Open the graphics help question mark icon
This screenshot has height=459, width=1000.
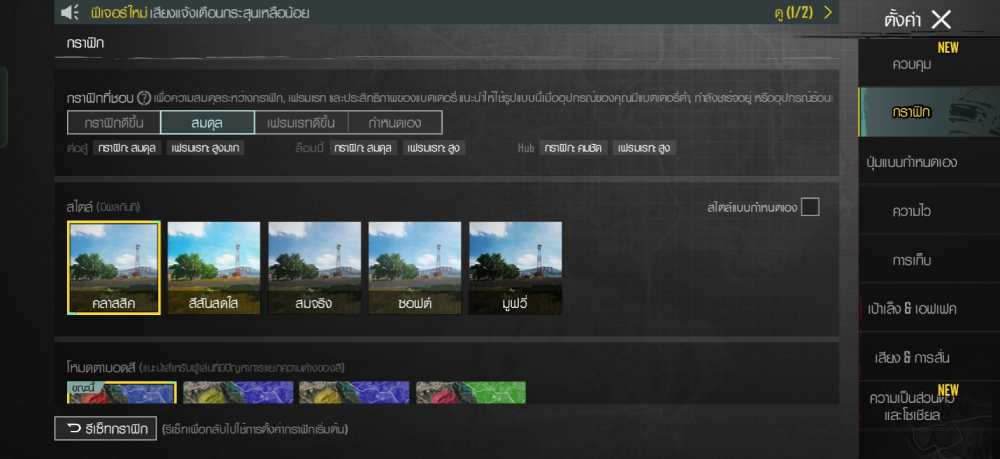click(x=144, y=98)
